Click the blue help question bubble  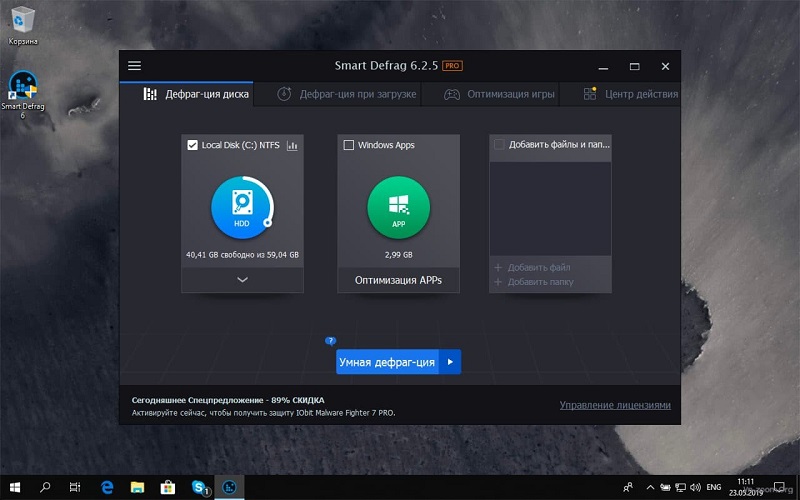[331, 341]
